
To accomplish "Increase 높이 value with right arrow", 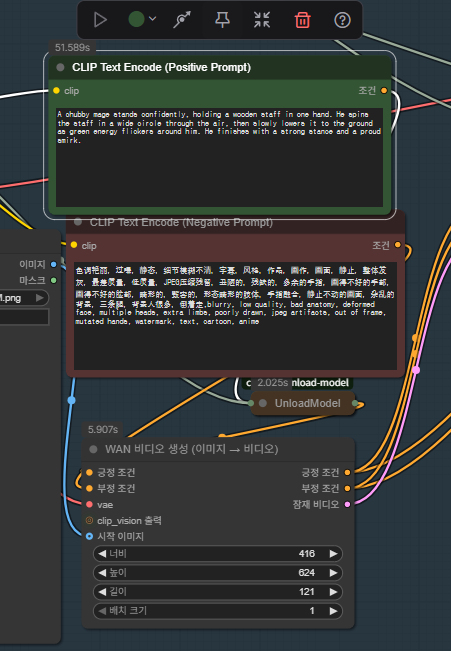I will click(x=333, y=573).
